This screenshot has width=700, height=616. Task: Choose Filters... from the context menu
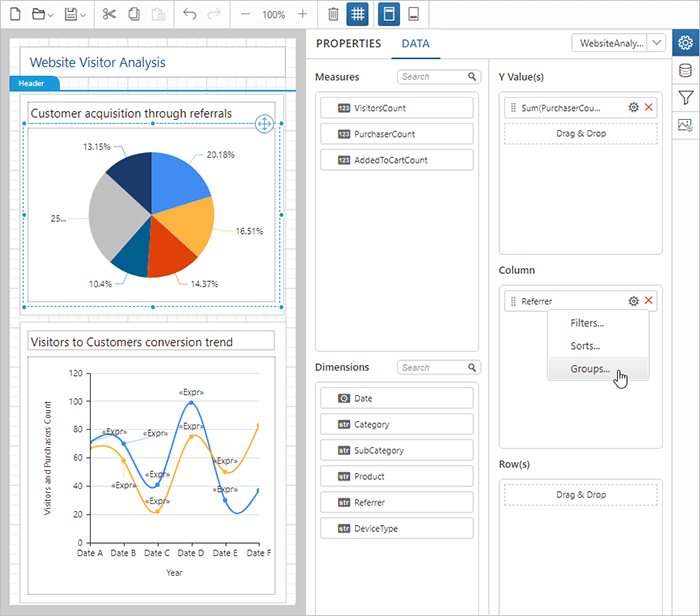(598, 323)
